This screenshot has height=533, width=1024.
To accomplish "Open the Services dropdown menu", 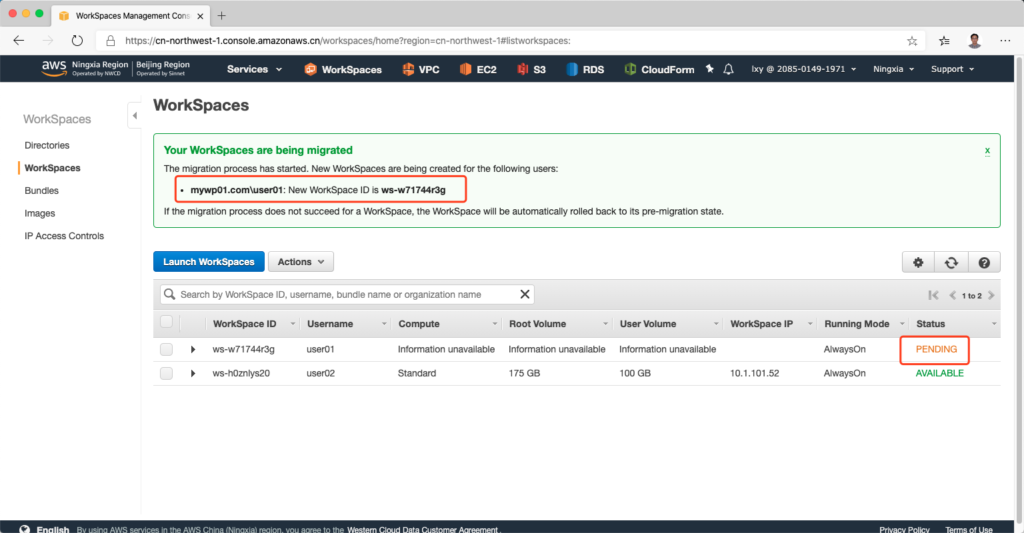I will (254, 69).
